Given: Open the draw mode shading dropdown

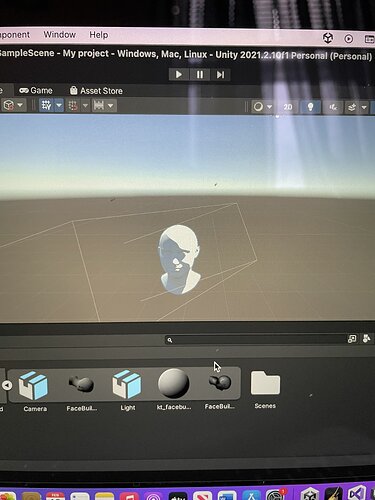Looking at the screenshot, I should [x=262, y=107].
